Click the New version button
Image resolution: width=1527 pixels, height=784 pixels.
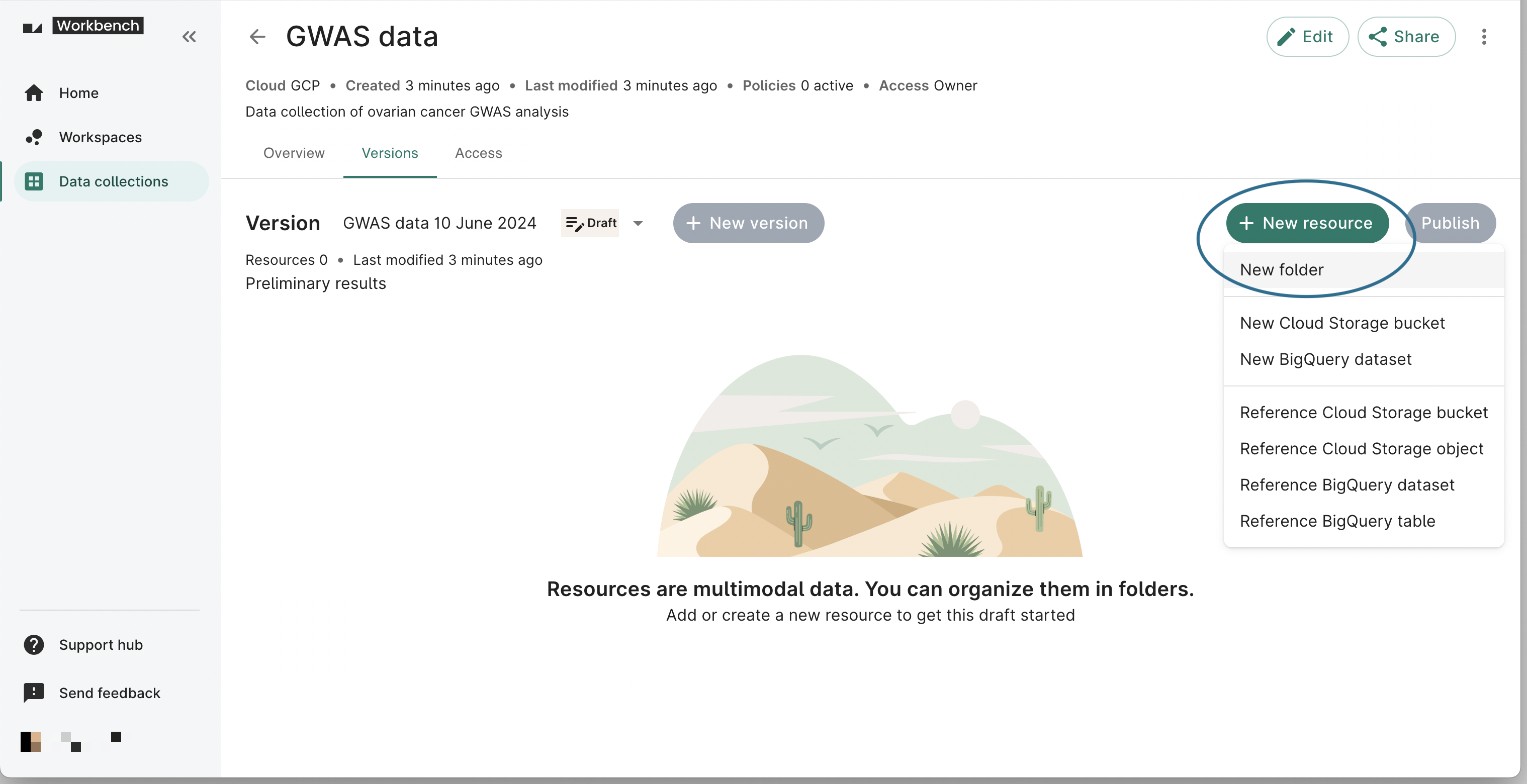click(x=749, y=222)
